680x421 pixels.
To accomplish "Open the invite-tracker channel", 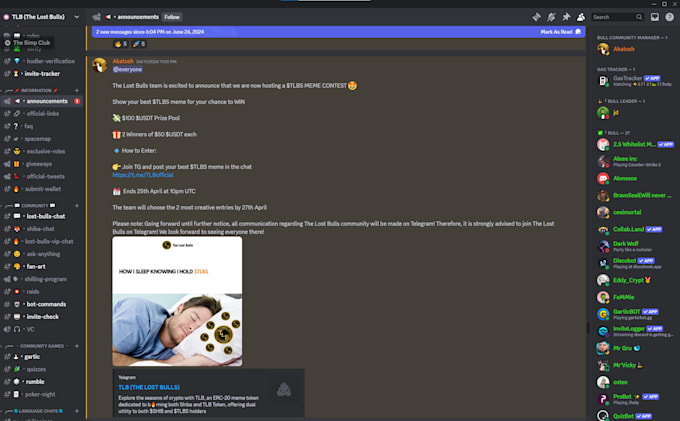I will click(x=42, y=74).
